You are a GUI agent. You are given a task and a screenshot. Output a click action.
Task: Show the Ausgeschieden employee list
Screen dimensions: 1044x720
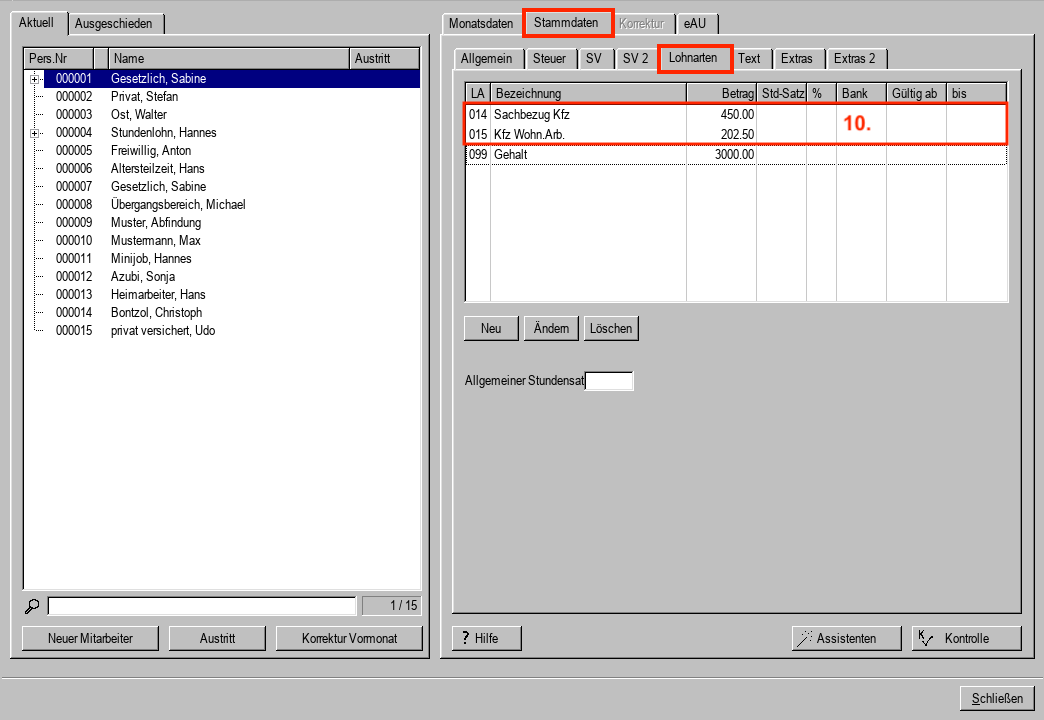pyautogui.click(x=115, y=23)
